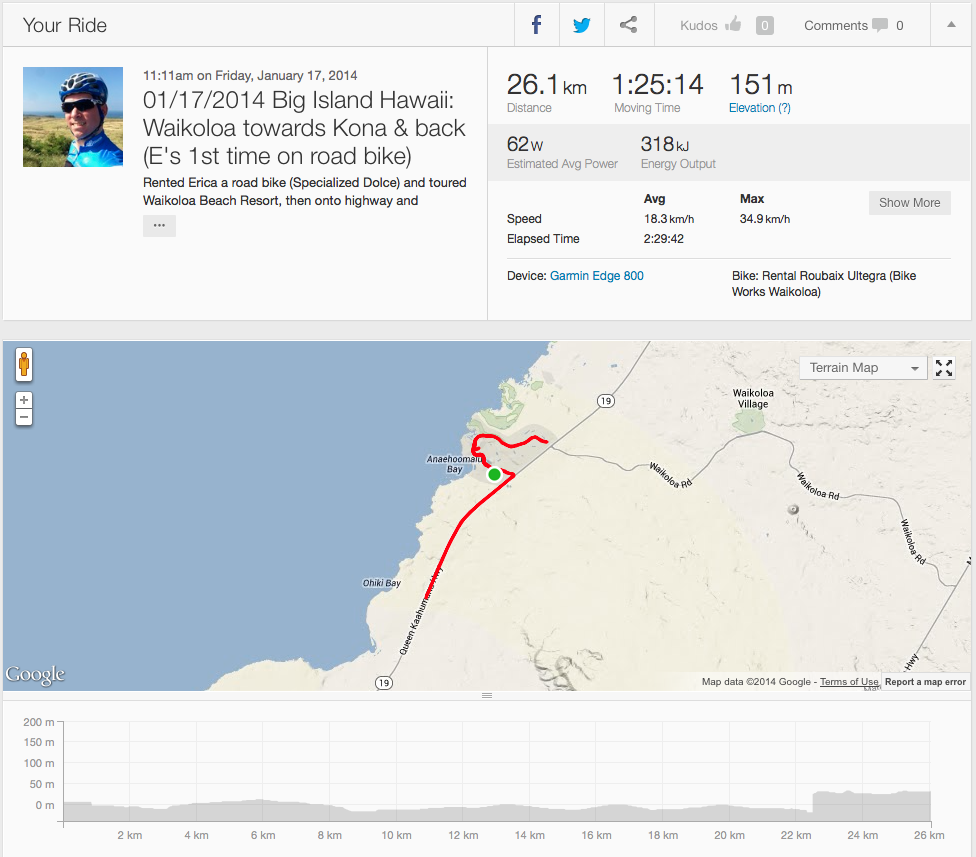The height and width of the screenshot is (857, 976).
Task: Share ride on Twitter
Action: click(582, 25)
